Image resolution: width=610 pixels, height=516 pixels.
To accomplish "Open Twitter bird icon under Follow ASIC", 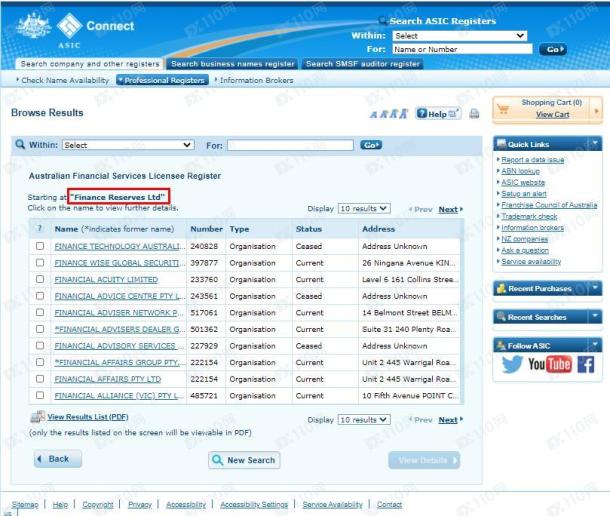I will (512, 365).
